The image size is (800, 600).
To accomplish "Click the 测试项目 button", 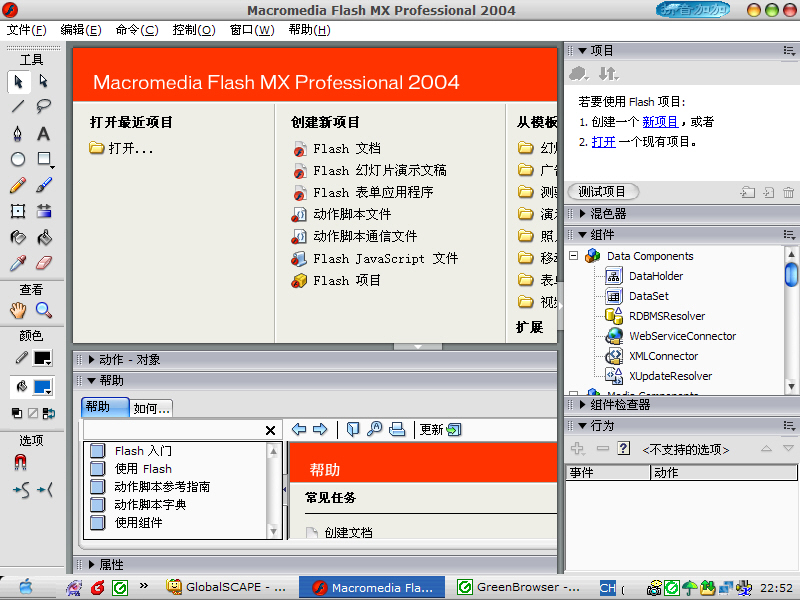I will pyautogui.click(x=602, y=192).
